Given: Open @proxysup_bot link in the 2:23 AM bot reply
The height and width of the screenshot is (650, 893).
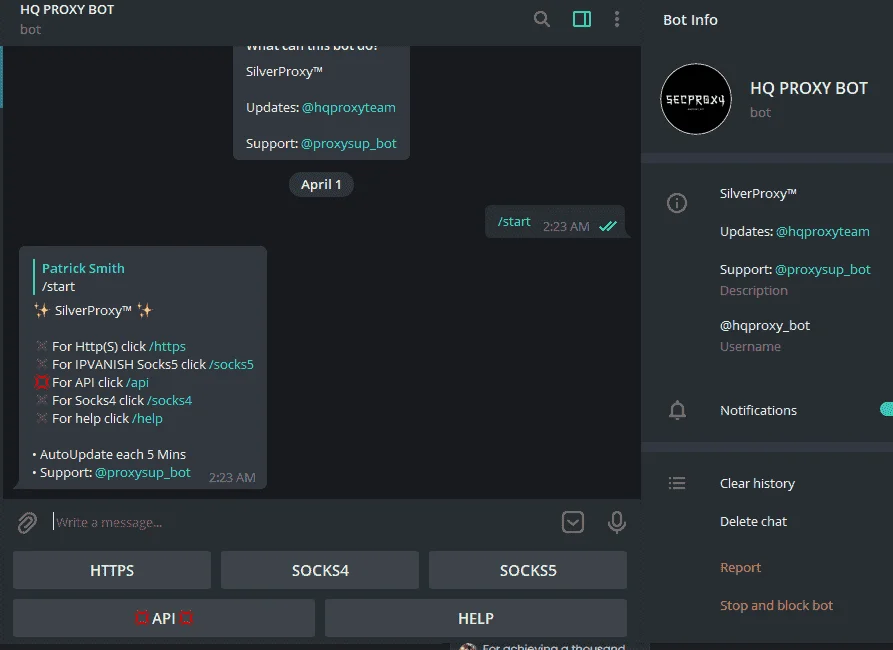Looking at the screenshot, I should pyautogui.click(x=142, y=473).
